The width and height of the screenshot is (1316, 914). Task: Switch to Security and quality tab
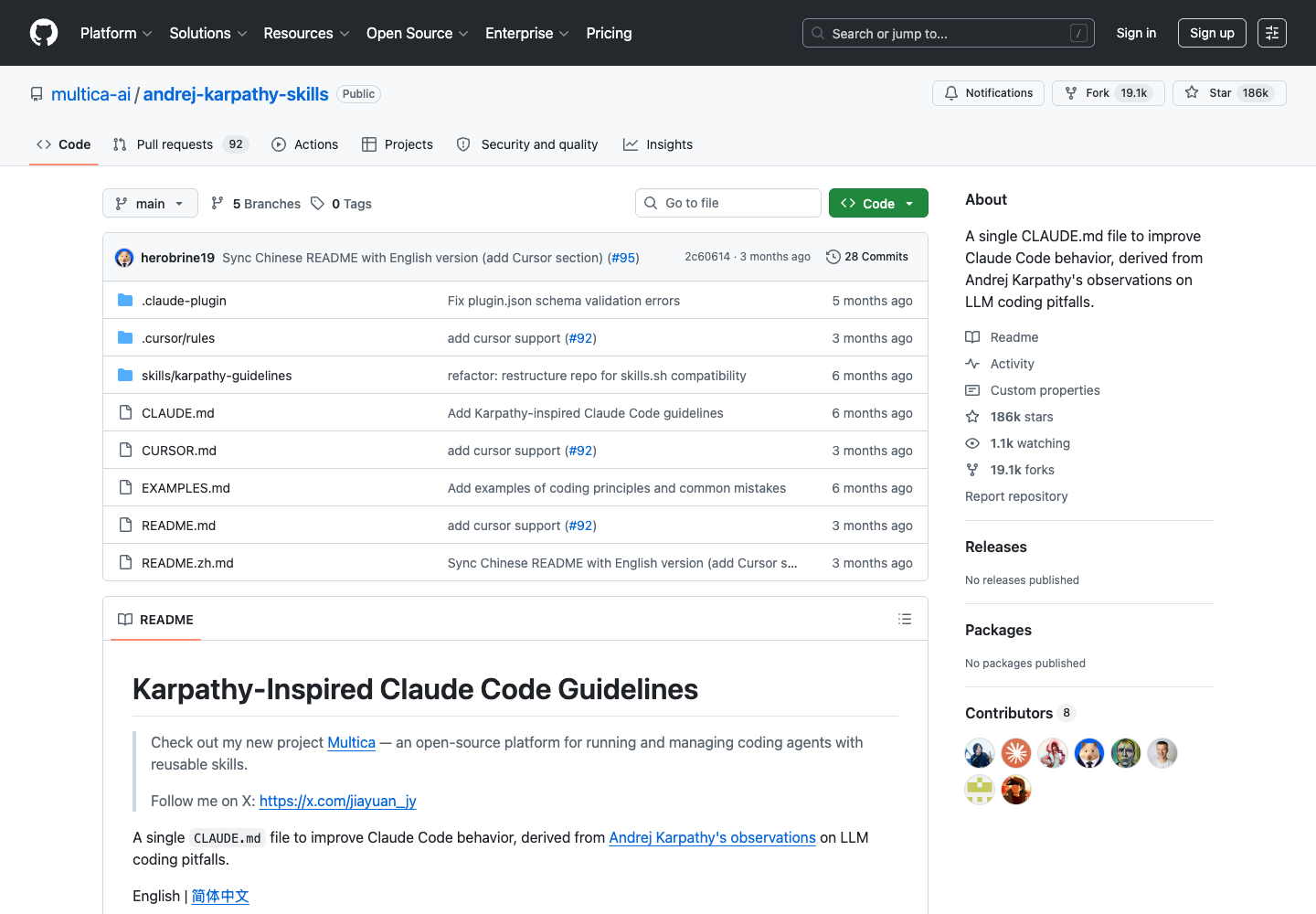(x=527, y=144)
